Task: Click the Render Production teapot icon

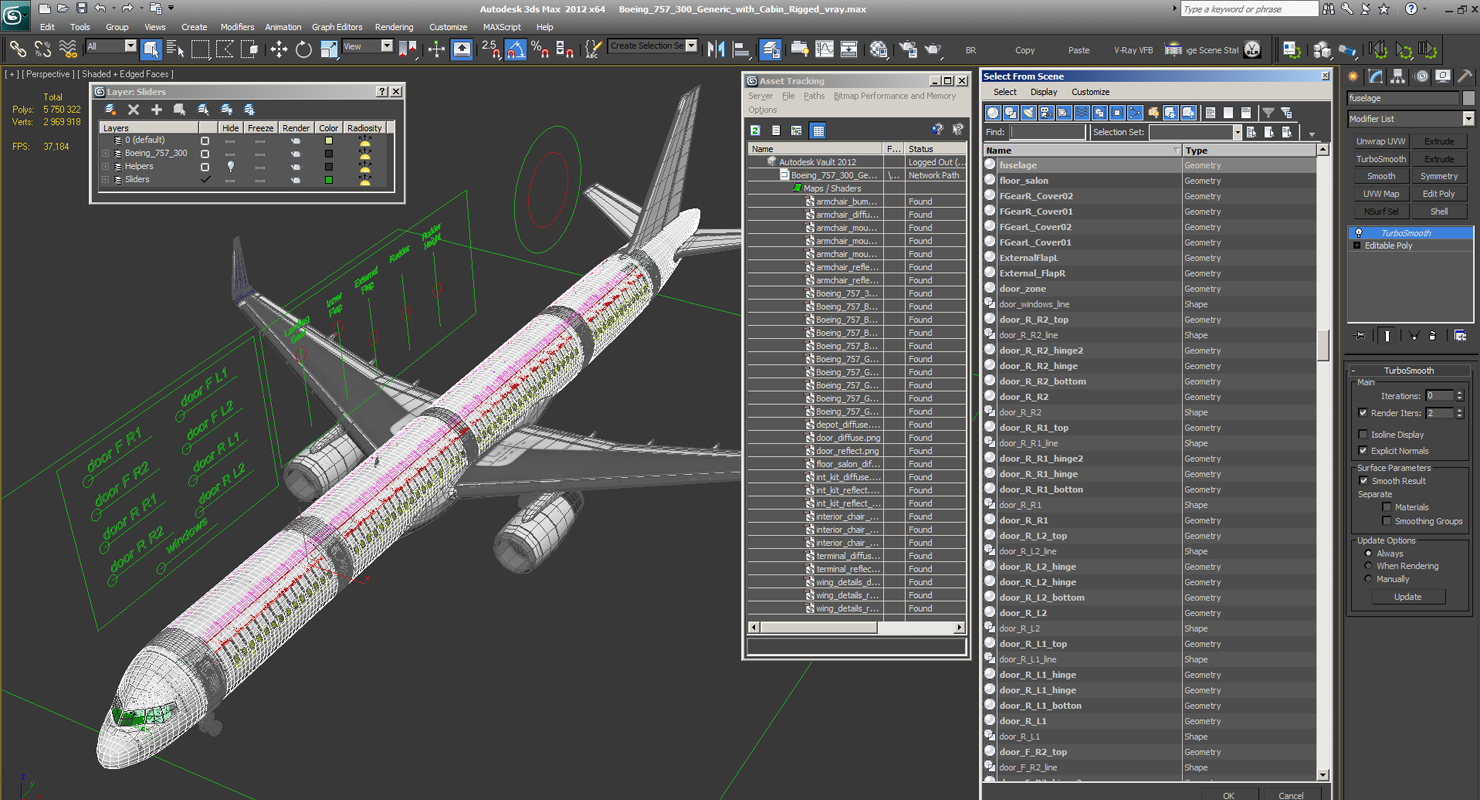Action: 933,49
